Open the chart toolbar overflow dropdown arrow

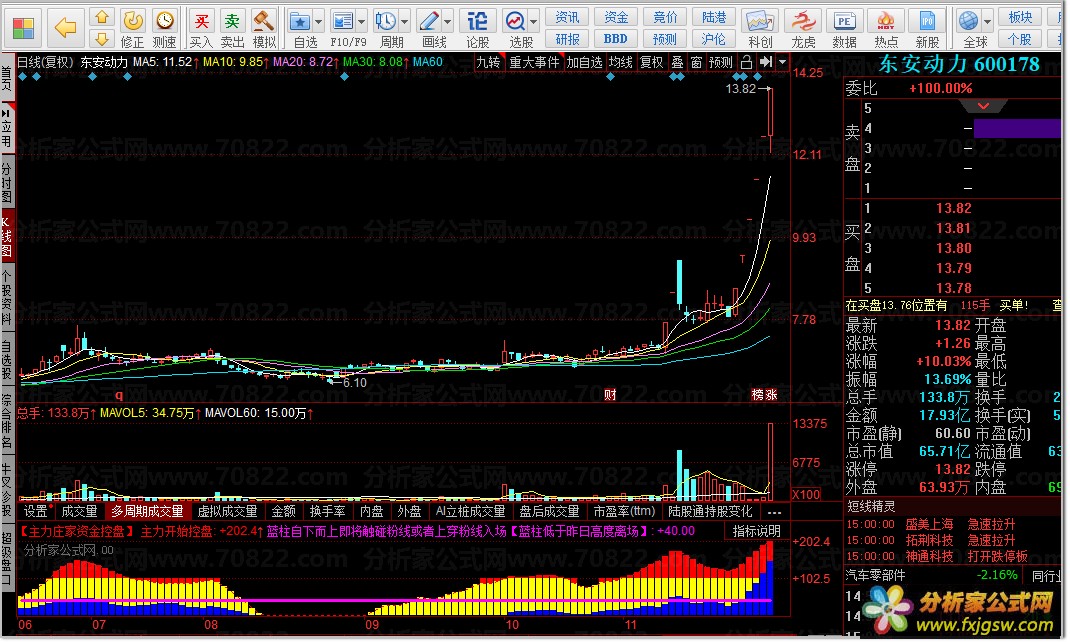(782, 63)
